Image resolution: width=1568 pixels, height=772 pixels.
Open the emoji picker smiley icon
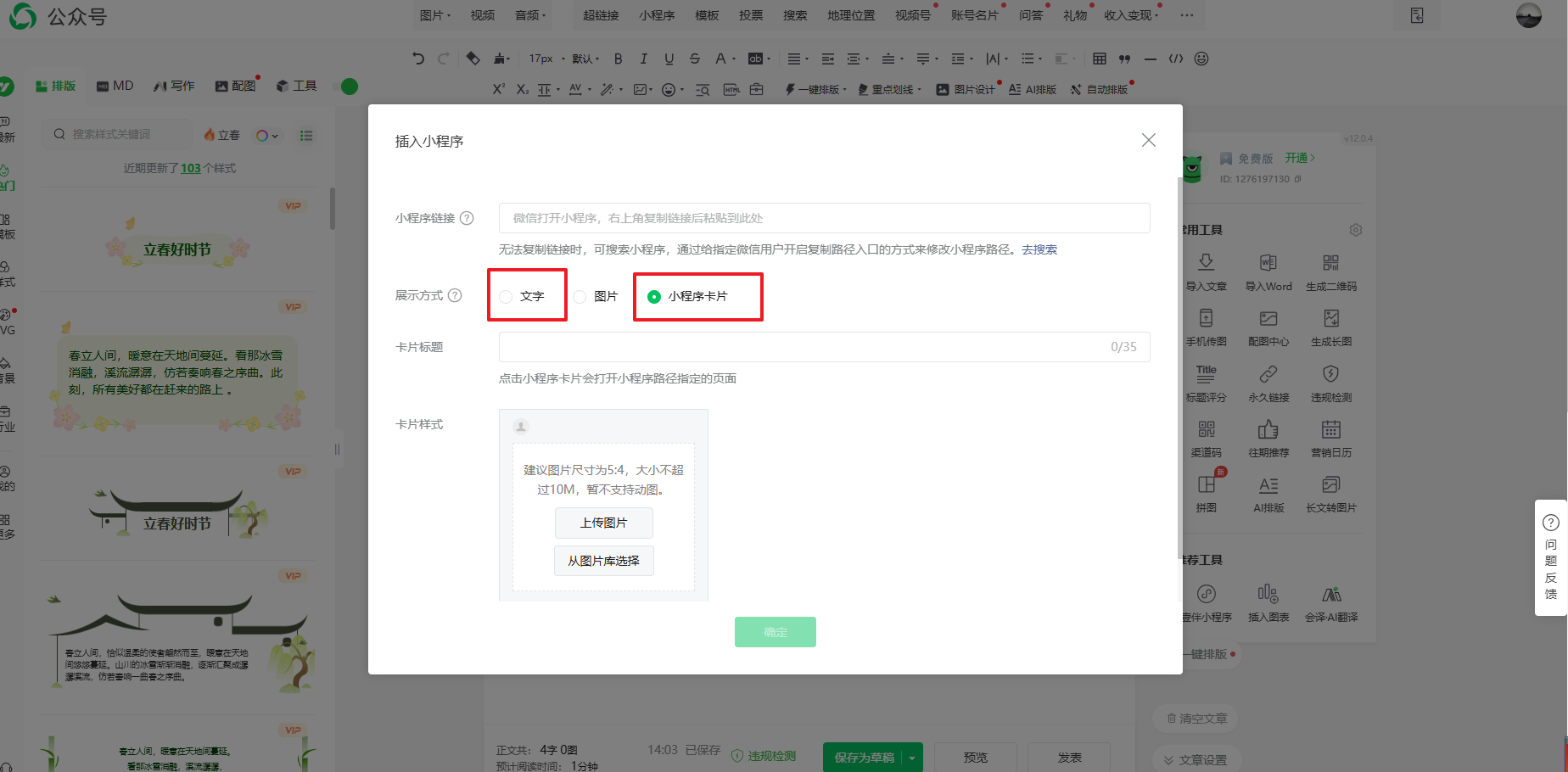tap(1201, 59)
